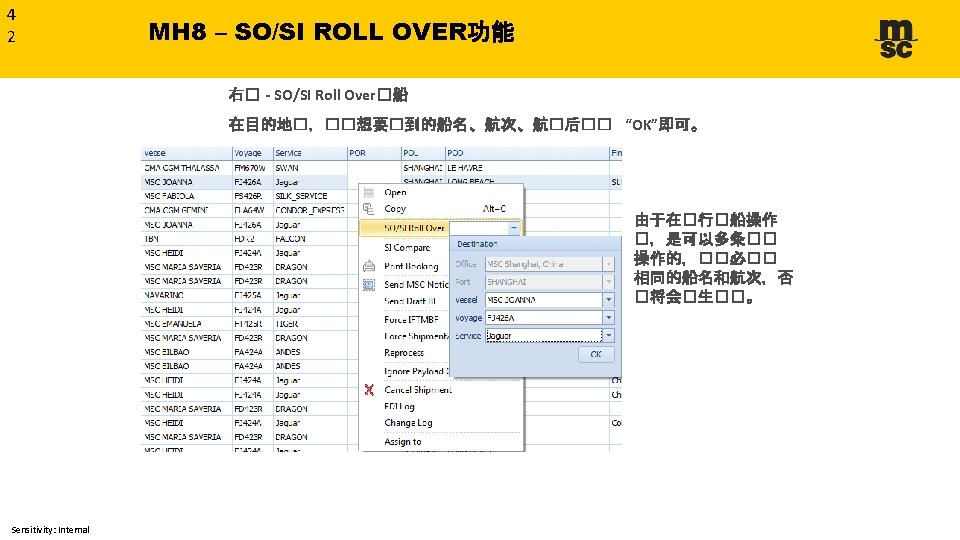Select the NAVARINO vessel cell
The width and height of the screenshot is (960, 540).
coord(186,295)
